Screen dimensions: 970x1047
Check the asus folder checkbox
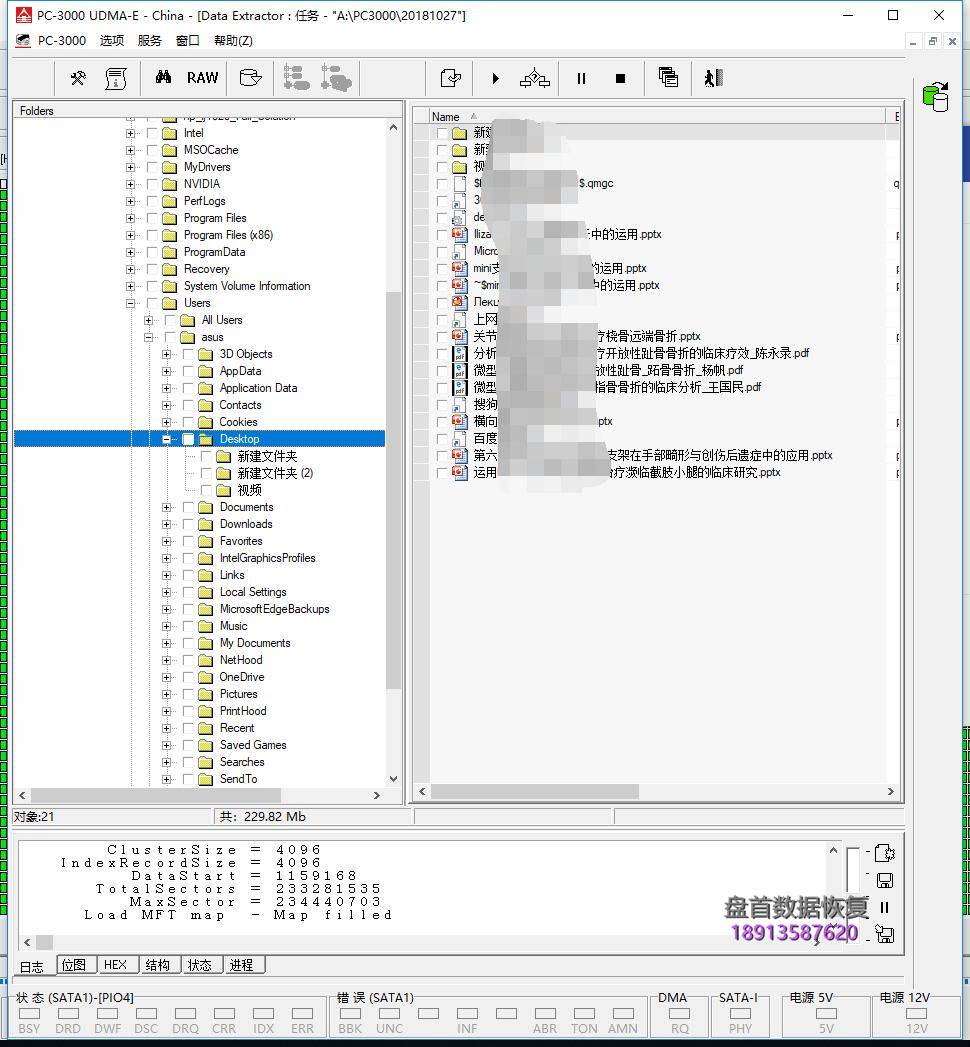(170, 337)
